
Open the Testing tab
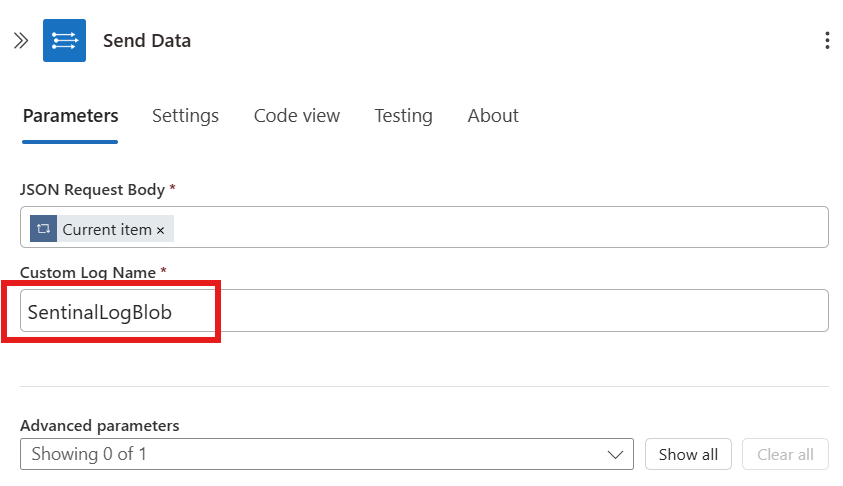click(x=403, y=116)
